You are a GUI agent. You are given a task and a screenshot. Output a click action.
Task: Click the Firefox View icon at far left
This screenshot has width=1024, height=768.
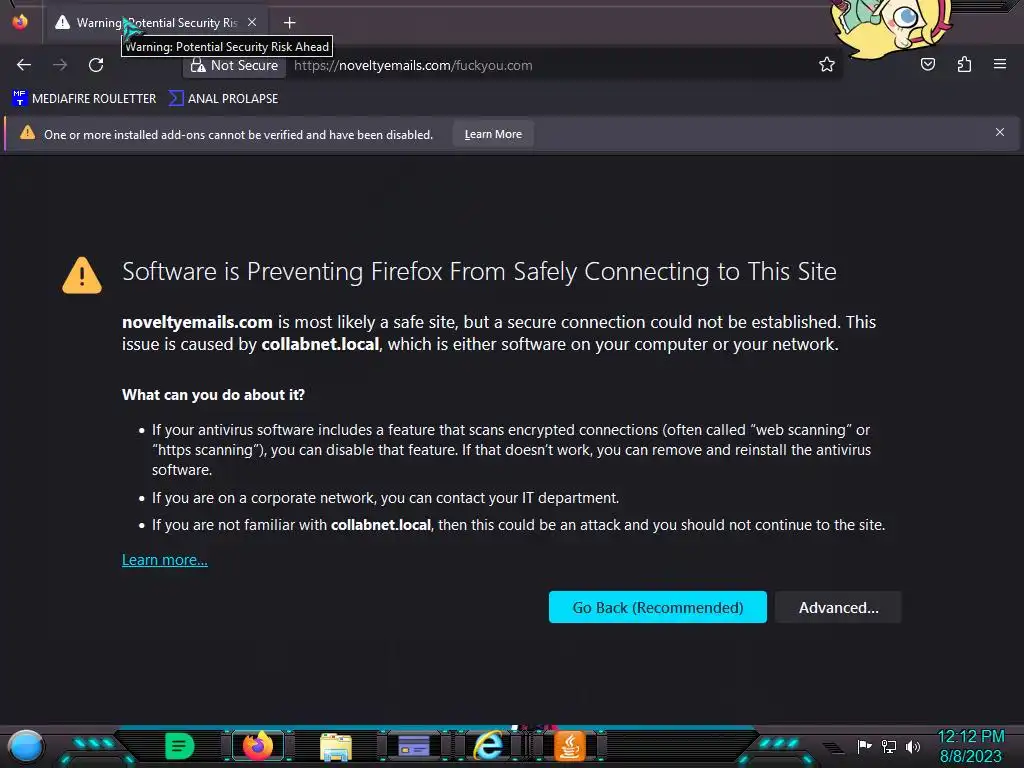tap(20, 22)
